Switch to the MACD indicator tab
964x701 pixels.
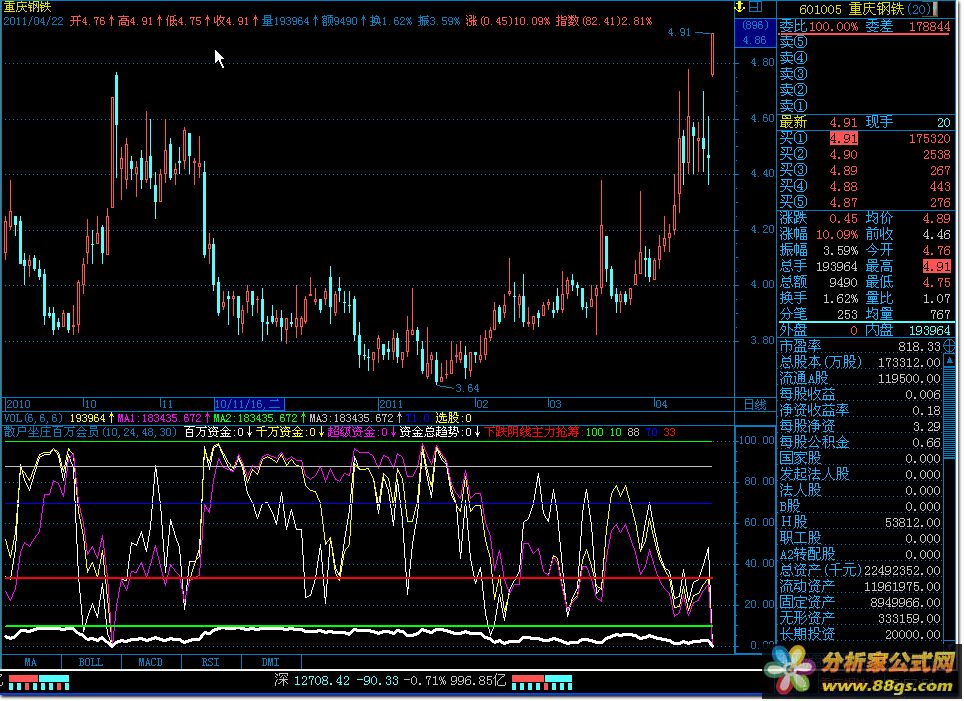(x=151, y=662)
